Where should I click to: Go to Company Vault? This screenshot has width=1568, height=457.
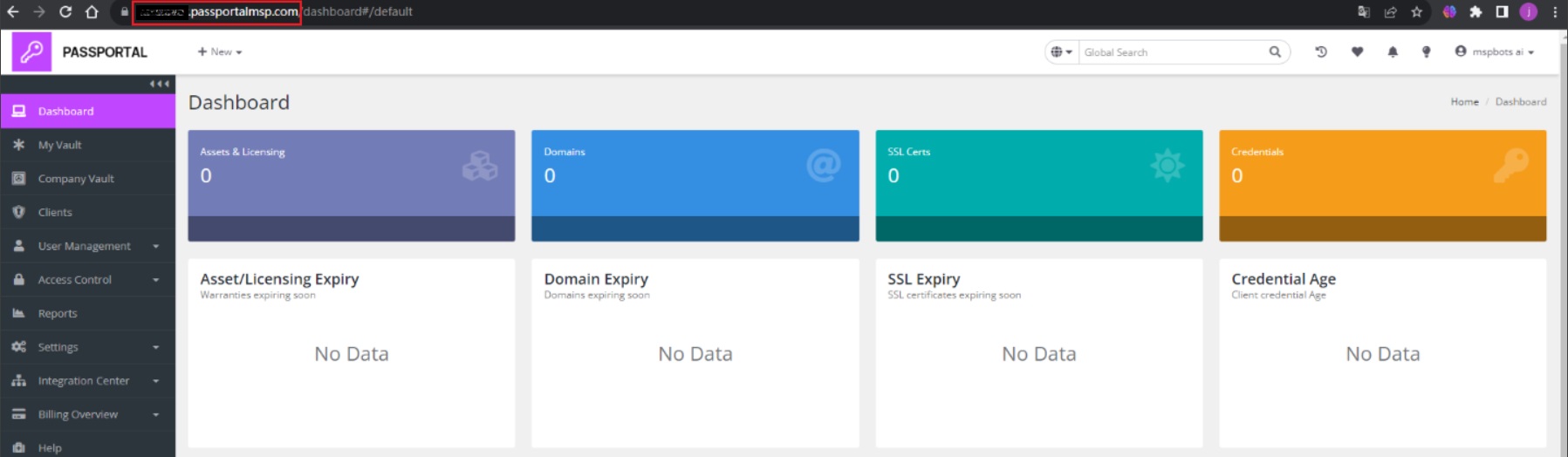click(87, 179)
